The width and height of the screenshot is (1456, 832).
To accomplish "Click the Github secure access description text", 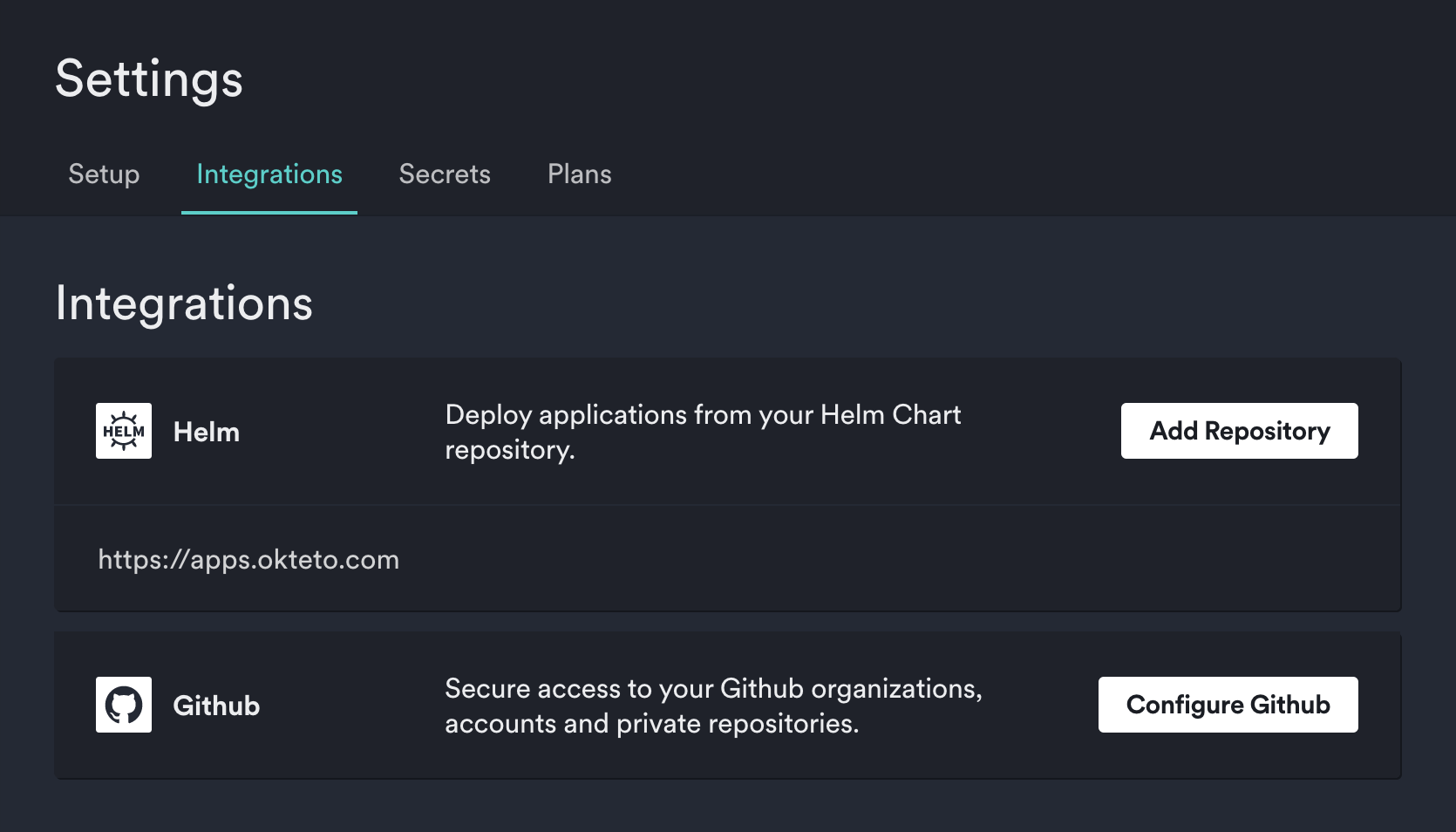I will click(x=713, y=706).
